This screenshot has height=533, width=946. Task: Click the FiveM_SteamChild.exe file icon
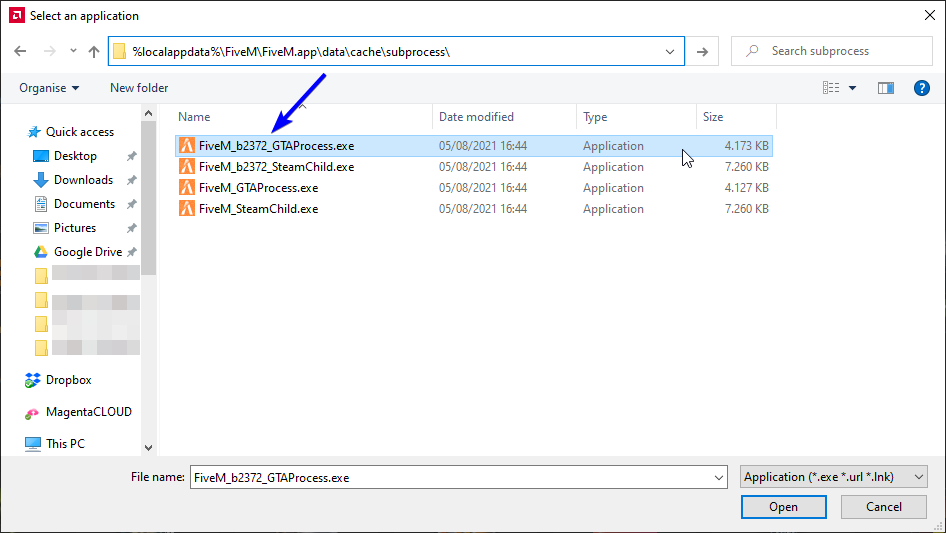186,209
